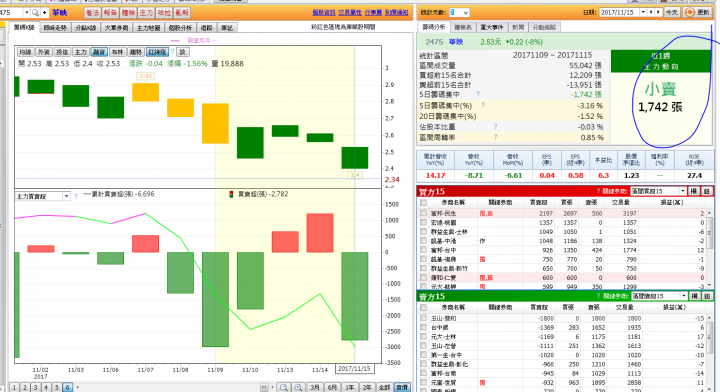Click the blue question mark beside 紅綠柱

[x=173, y=52]
